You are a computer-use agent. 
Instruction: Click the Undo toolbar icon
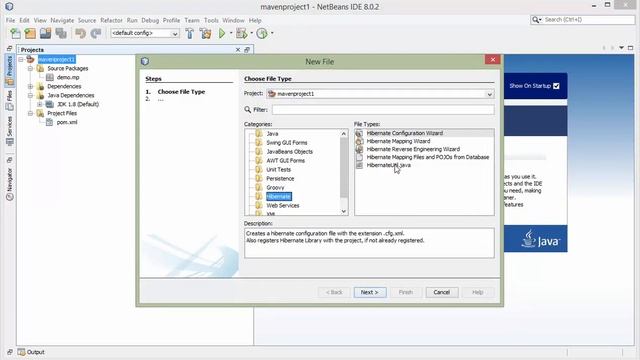click(80, 33)
